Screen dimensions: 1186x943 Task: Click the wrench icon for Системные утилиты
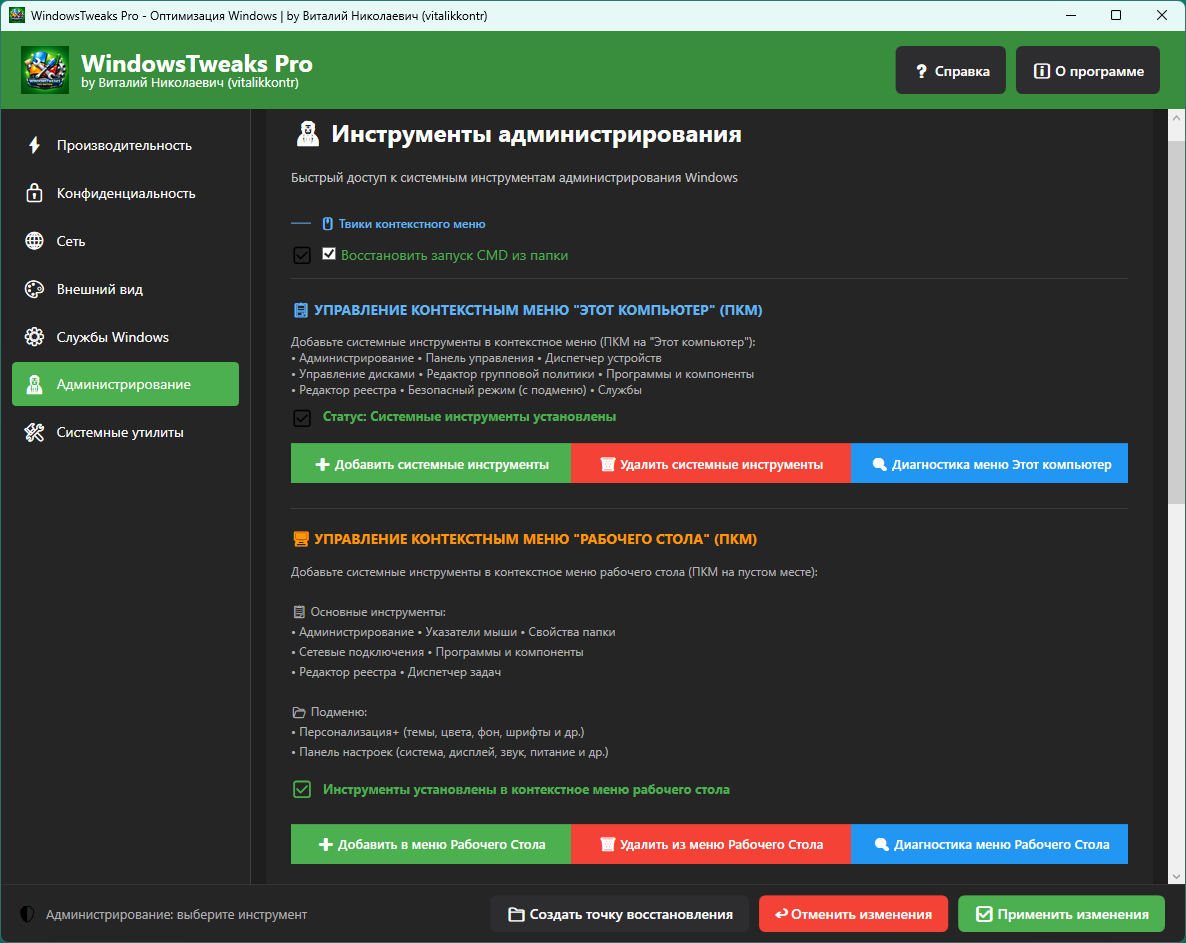(35, 433)
